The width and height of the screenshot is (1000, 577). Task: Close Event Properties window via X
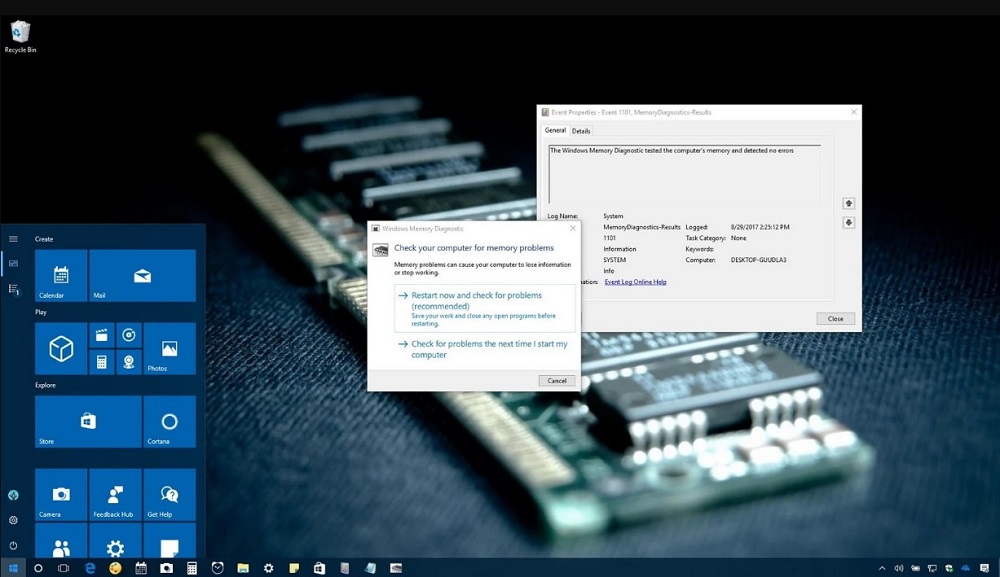click(x=854, y=112)
